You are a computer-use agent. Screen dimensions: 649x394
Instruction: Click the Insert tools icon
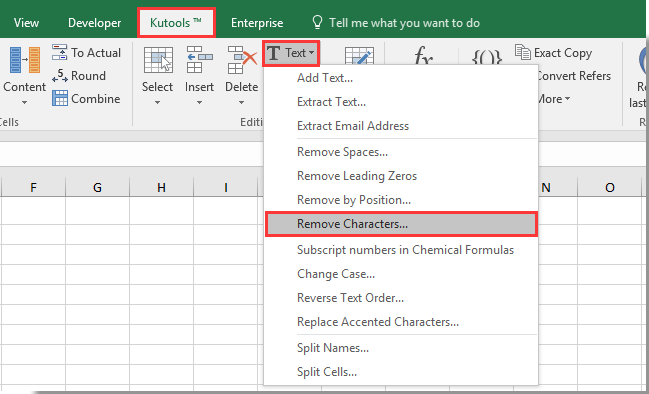click(x=200, y=60)
